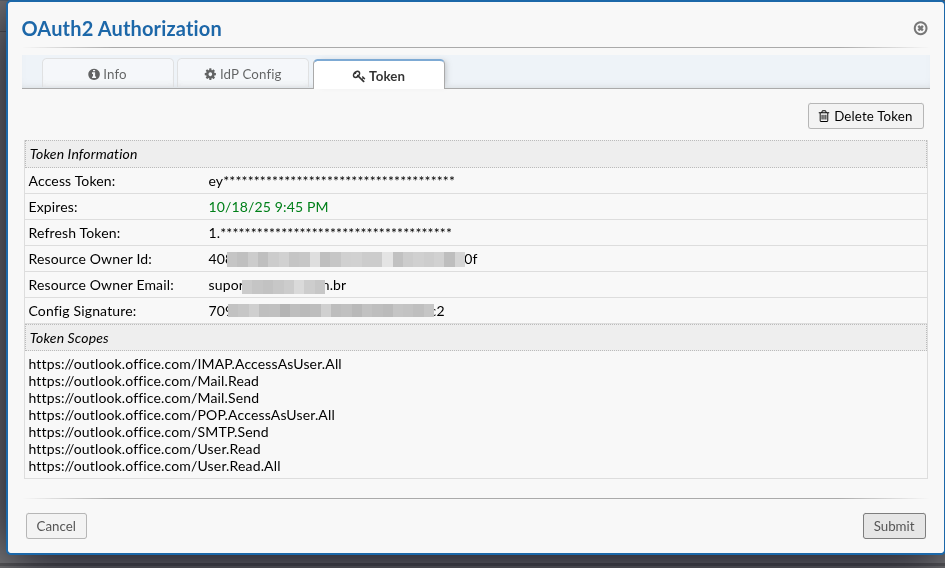
Task: Click the SMTP.Send scope entry
Action: (148, 432)
